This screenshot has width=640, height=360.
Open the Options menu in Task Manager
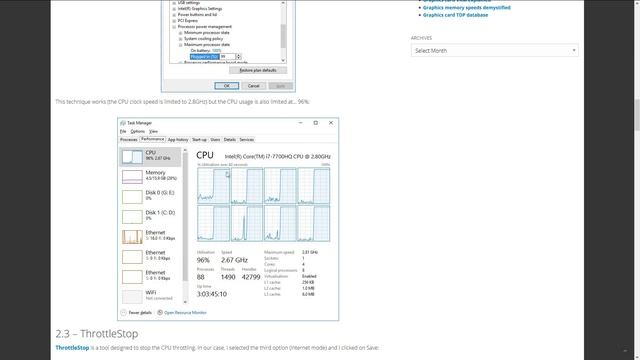(138, 131)
